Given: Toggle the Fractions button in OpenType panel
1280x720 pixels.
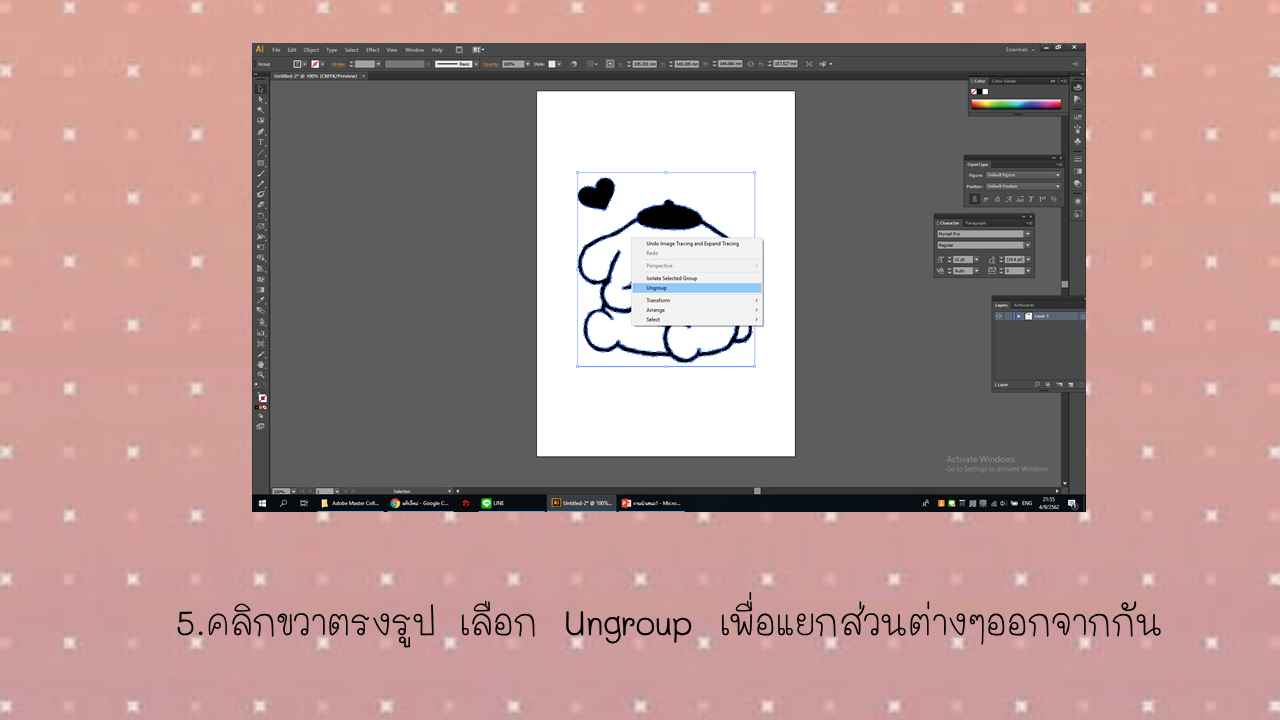Looking at the screenshot, I should (1053, 199).
